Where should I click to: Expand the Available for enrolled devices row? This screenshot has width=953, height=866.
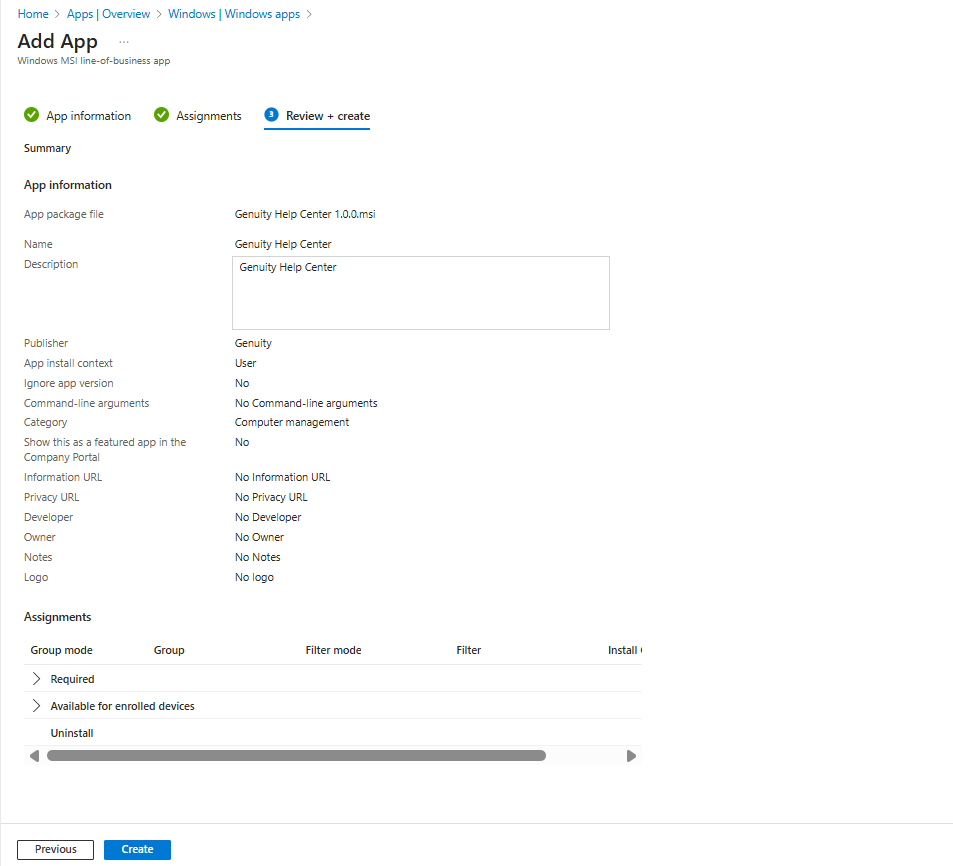click(x=36, y=706)
